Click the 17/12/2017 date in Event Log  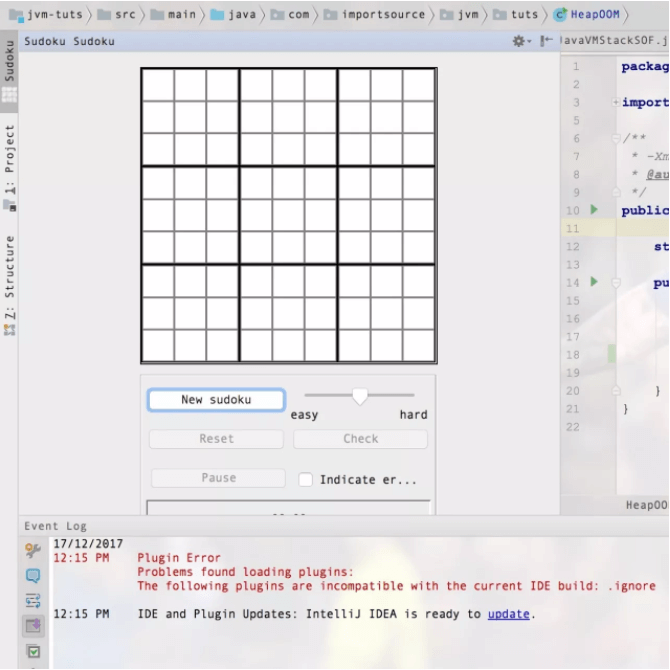click(x=88, y=544)
